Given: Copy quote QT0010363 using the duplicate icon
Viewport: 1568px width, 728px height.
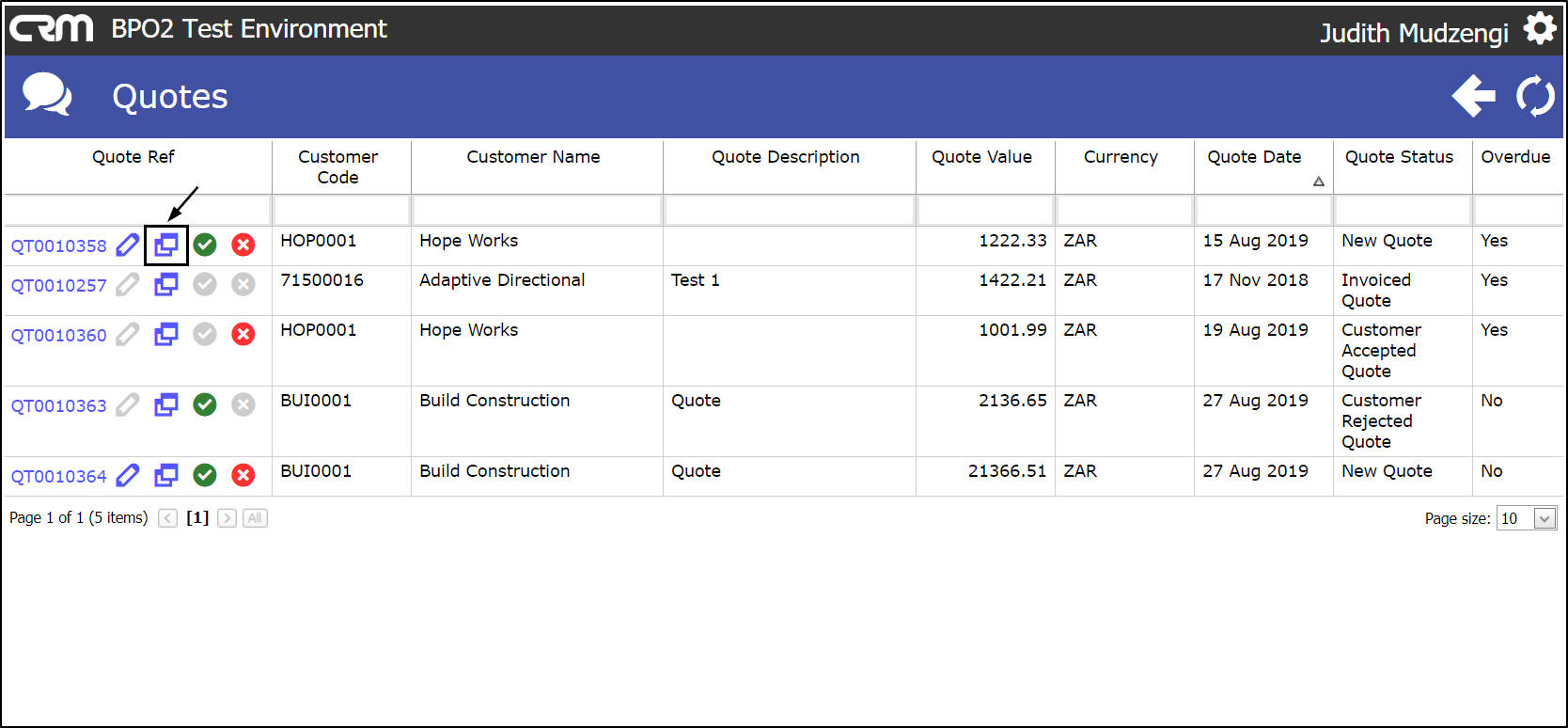Looking at the screenshot, I should point(166,405).
